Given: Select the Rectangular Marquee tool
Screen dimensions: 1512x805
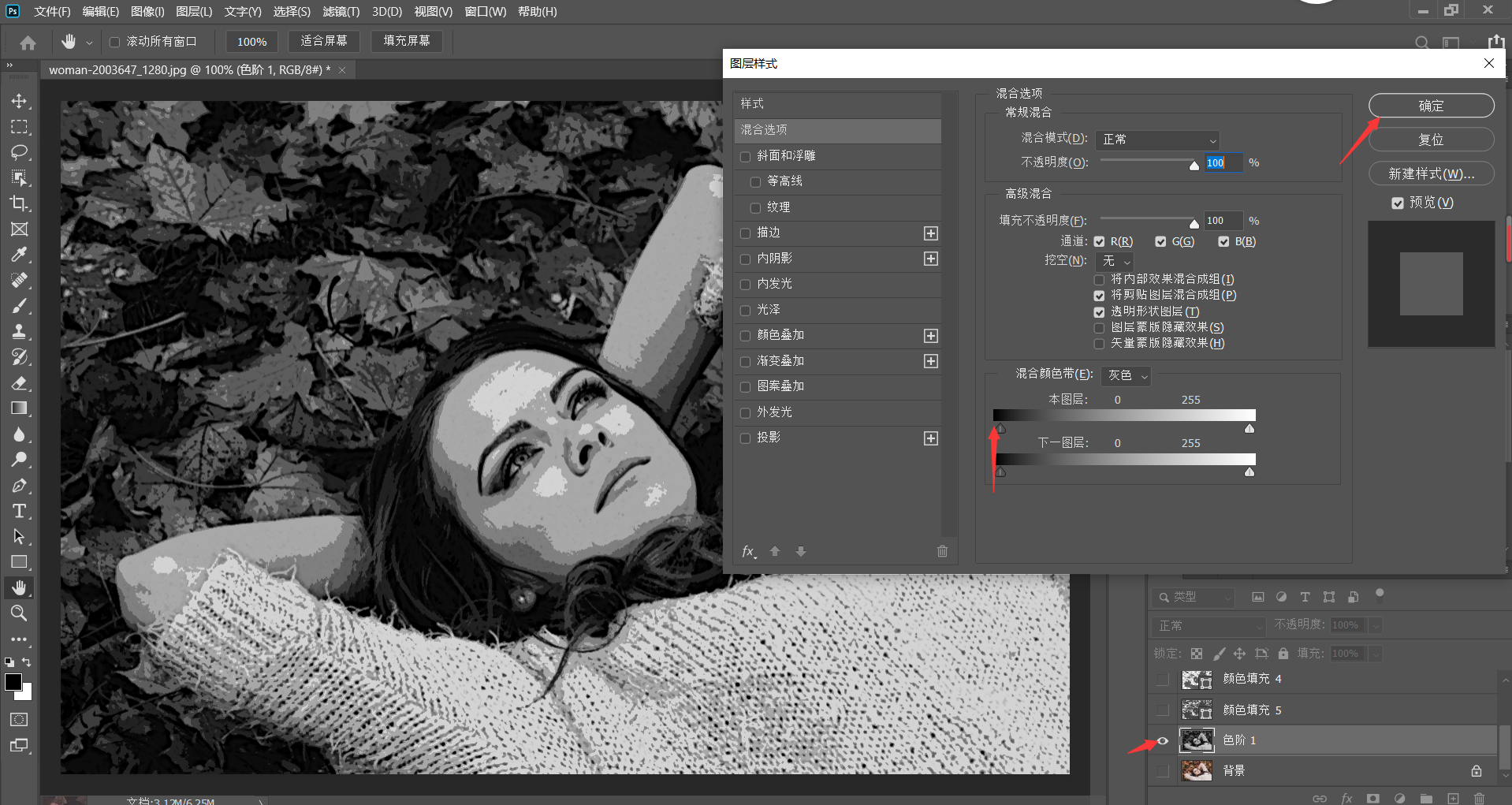Looking at the screenshot, I should pos(19,127).
